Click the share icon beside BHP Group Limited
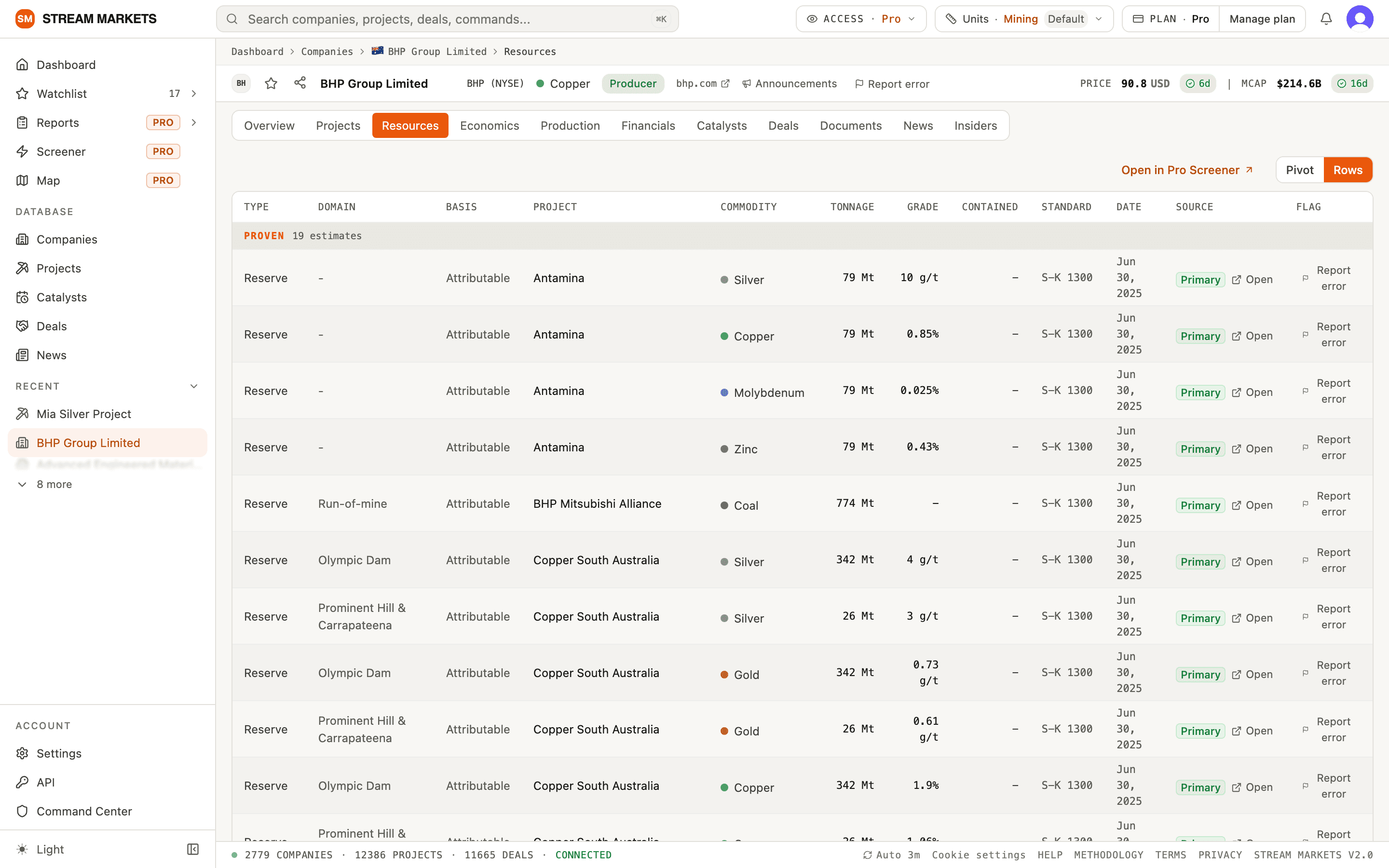 (x=300, y=83)
